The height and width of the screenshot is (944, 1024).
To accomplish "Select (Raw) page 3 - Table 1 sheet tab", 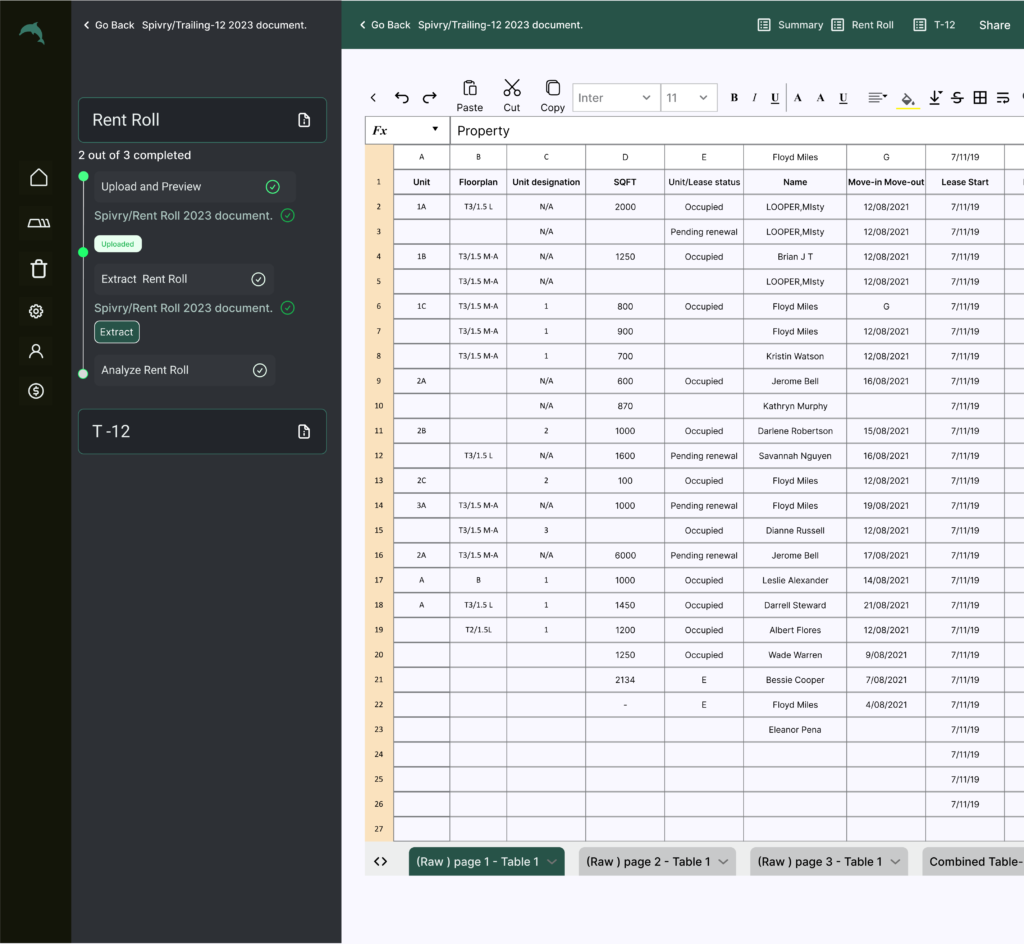I will 829,862.
